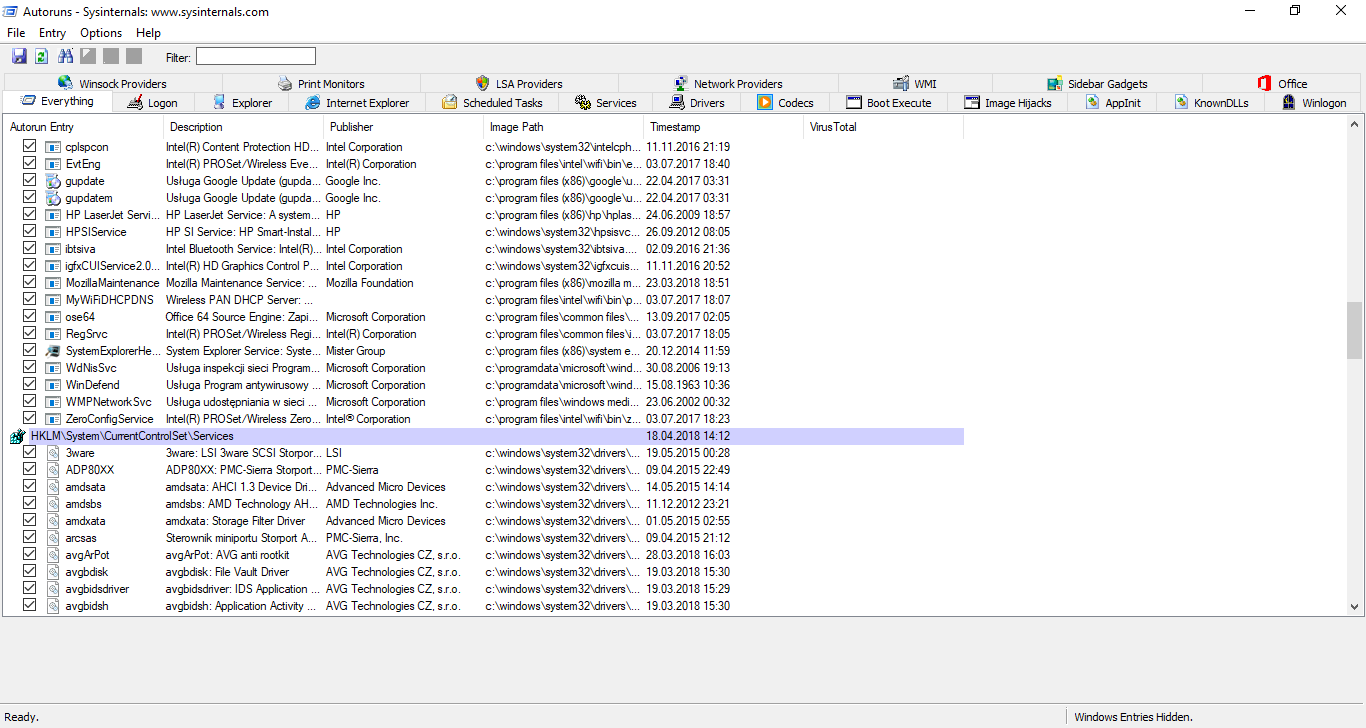Open the Options menu

pyautogui.click(x=101, y=33)
